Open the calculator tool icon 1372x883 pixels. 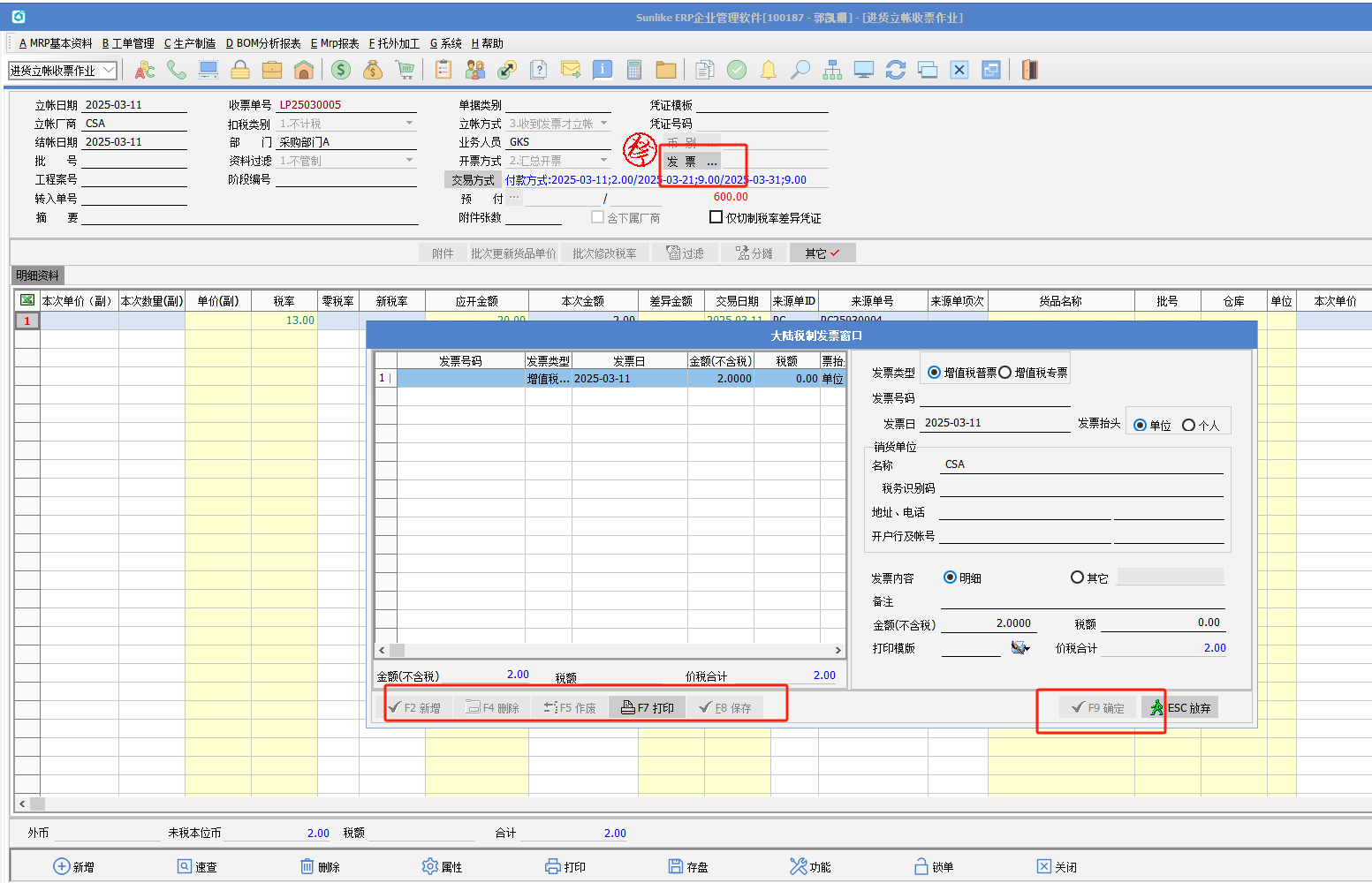(x=633, y=70)
